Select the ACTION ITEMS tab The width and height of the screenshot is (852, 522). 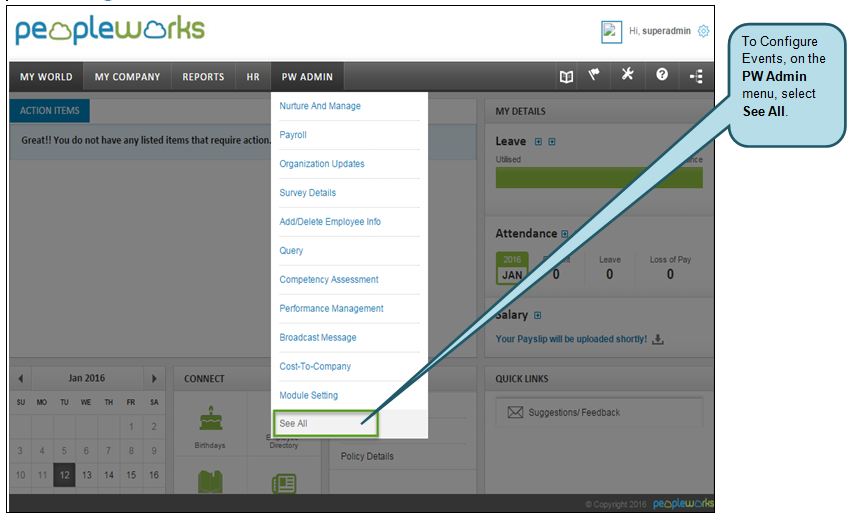[49, 111]
